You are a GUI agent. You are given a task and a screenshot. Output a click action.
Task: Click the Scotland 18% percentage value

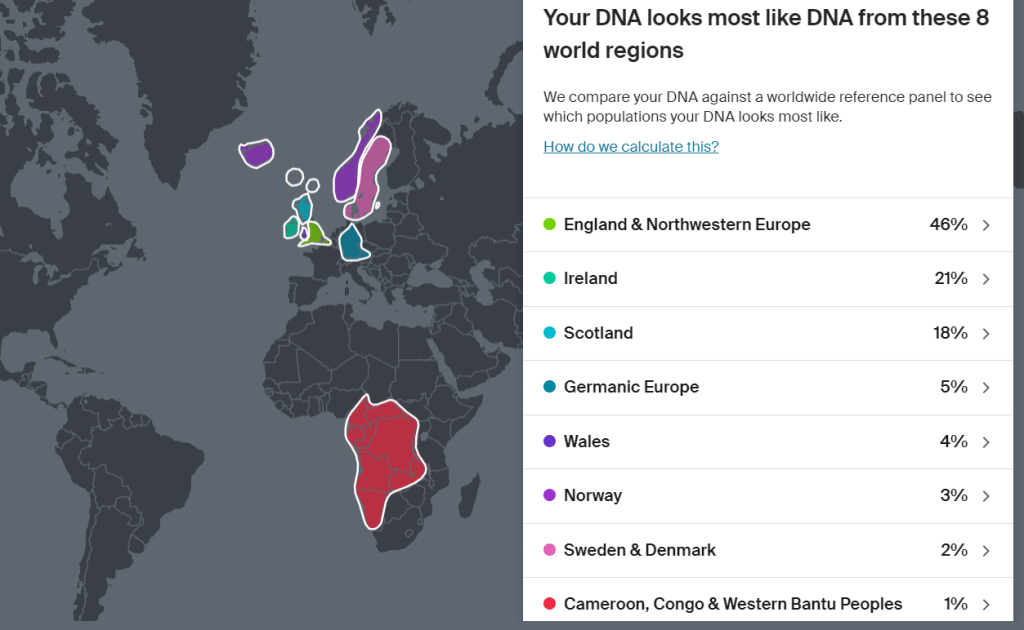pos(950,333)
